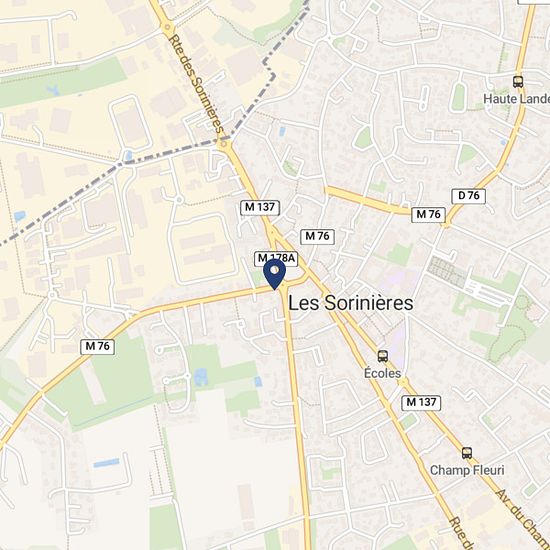The image size is (550, 550).
Task: Click M 76 shield left of green fields
Action: 98,347
